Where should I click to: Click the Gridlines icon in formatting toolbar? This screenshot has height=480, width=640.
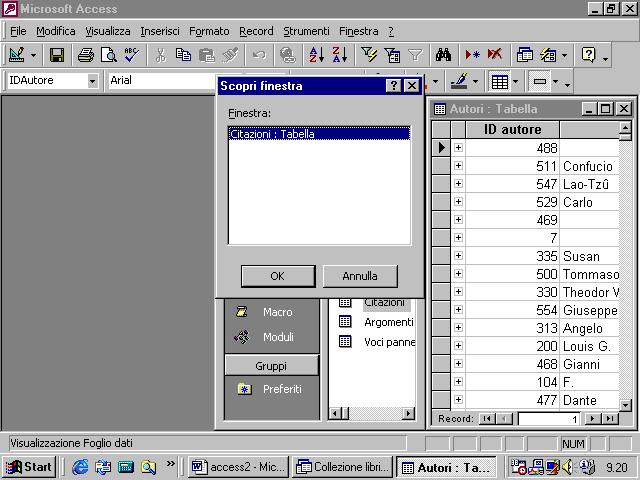click(500, 82)
